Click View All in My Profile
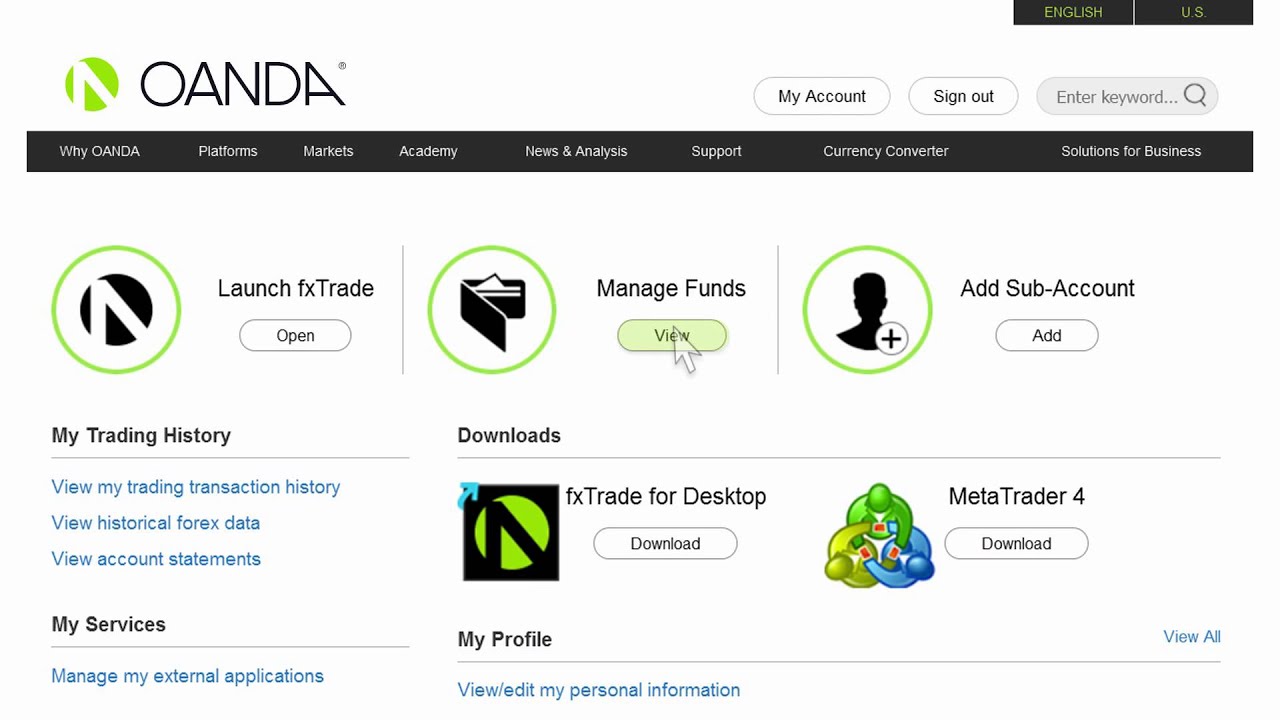 [x=1192, y=637]
